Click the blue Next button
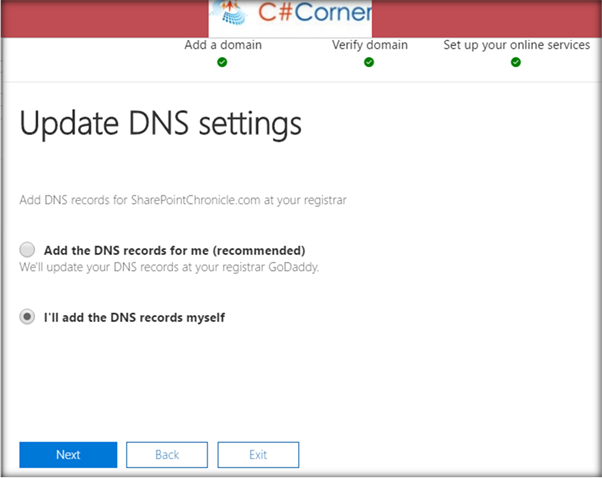The width and height of the screenshot is (602, 478). tap(68, 455)
